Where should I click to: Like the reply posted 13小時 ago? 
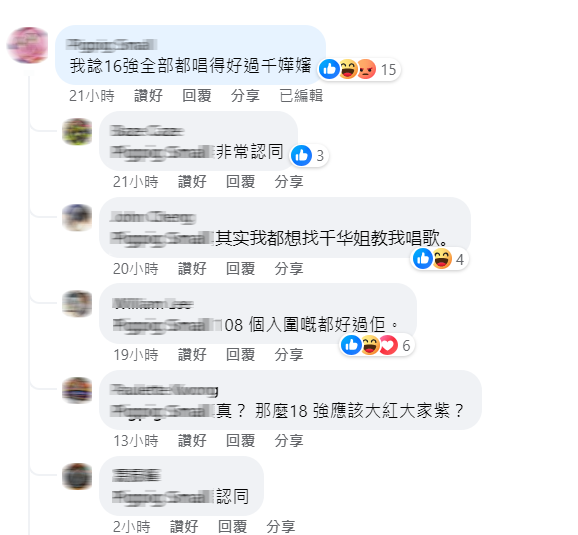pos(192,441)
